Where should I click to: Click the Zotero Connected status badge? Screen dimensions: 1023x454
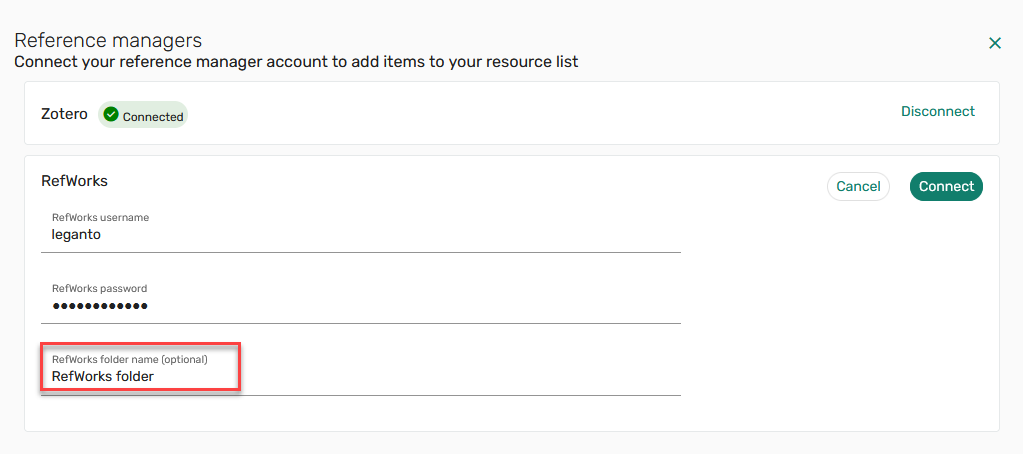[x=143, y=116]
